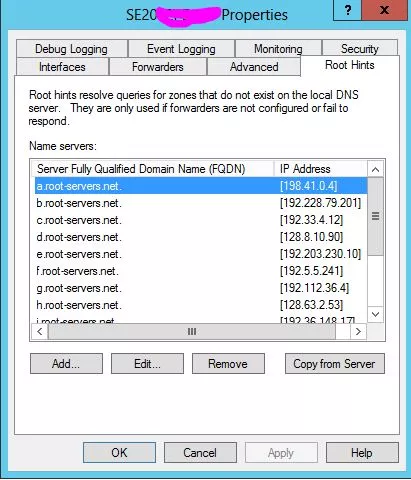The image size is (411, 480).
Task: Open the Advanced tab
Action: point(254,67)
